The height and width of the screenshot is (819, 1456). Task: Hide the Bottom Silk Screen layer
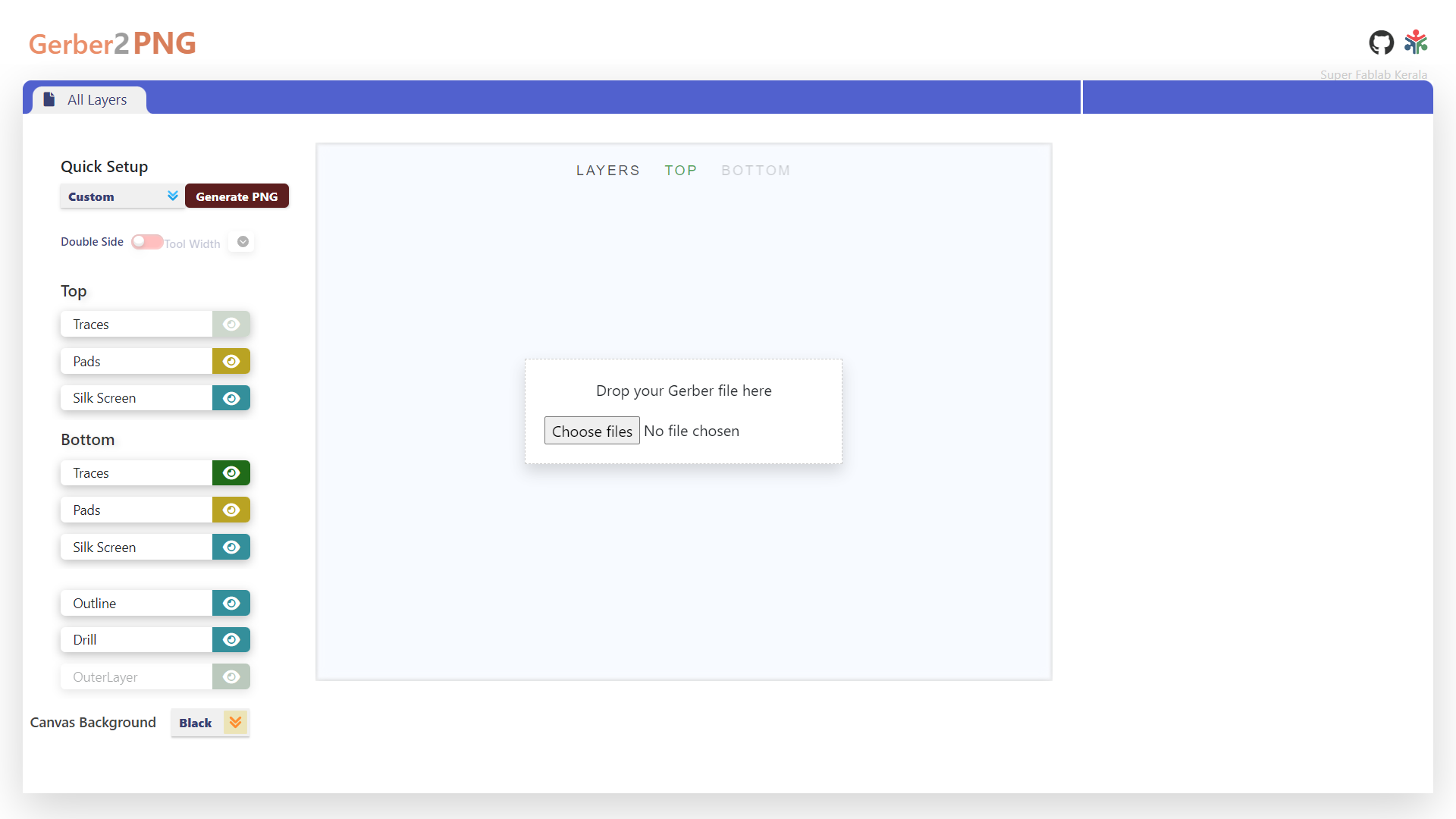coord(231,548)
